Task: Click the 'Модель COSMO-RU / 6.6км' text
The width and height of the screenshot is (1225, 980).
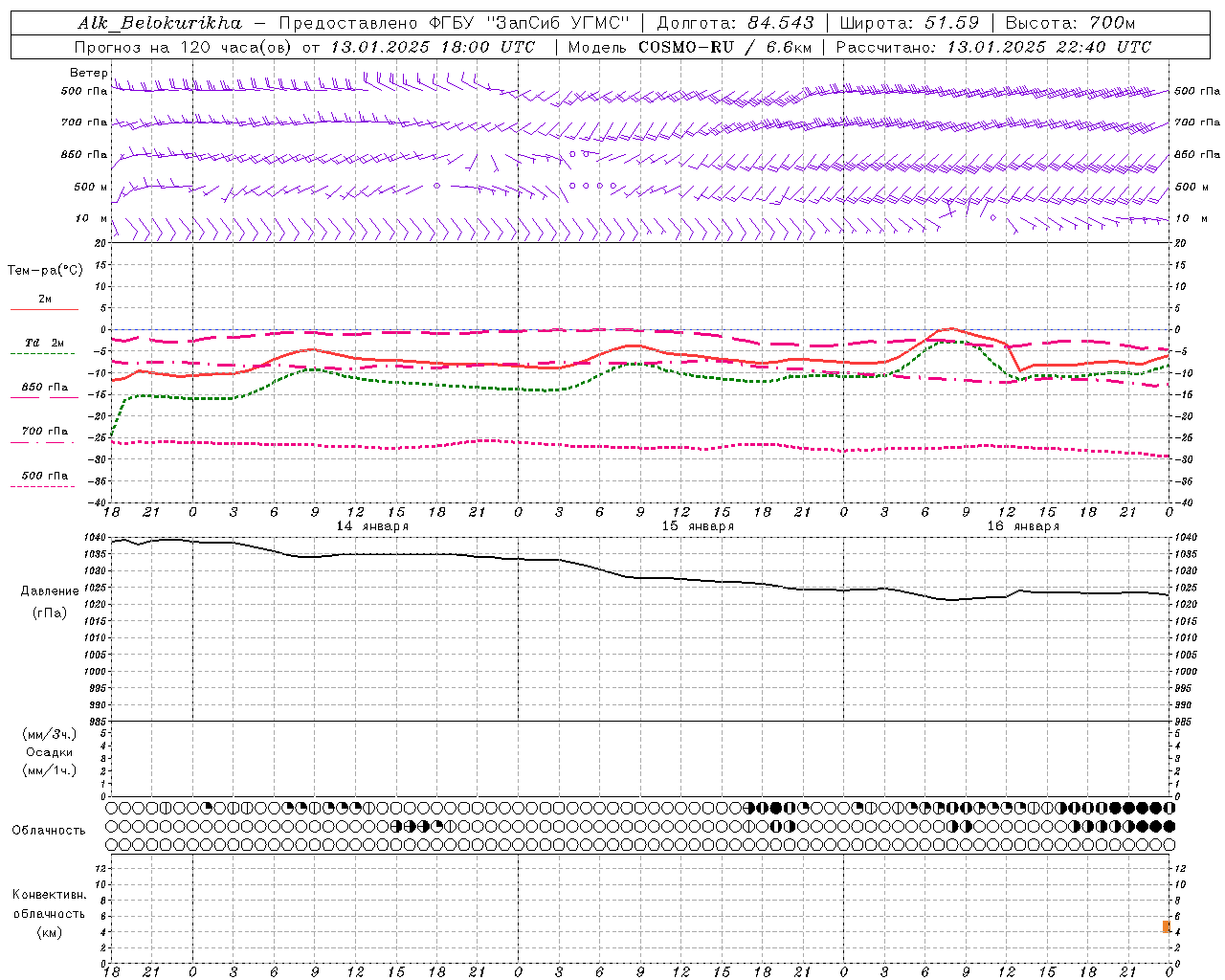Action: pyautogui.click(x=689, y=47)
